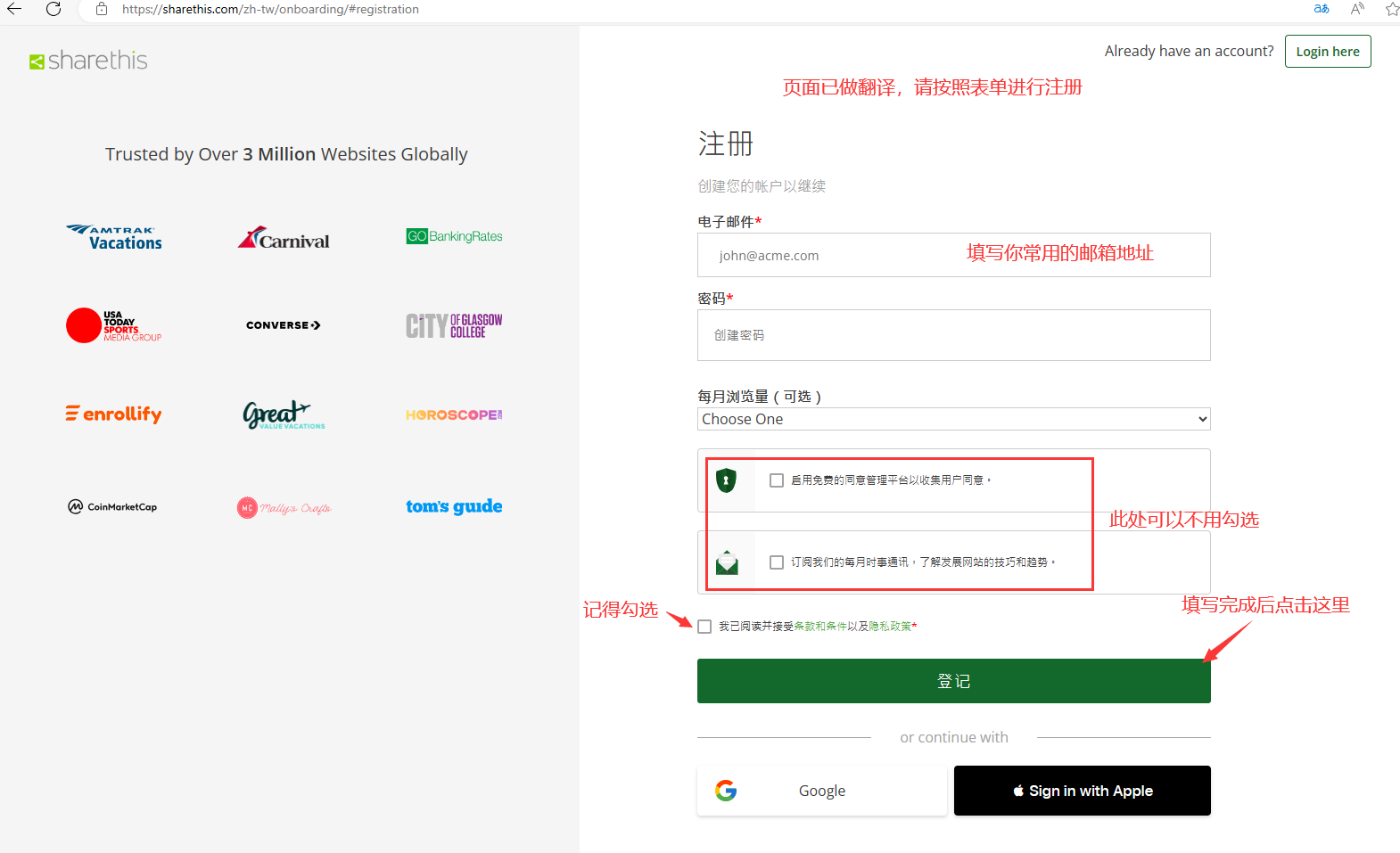Screen dimensions: 1400x853
Task: Reload the page with the refresh icon
Action: point(54,9)
